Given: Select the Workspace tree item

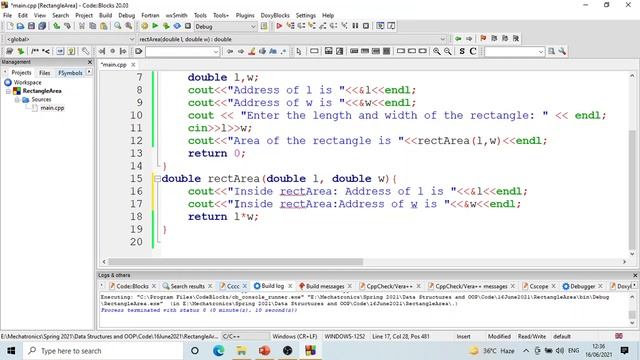Looking at the screenshot, I should click(x=27, y=82).
